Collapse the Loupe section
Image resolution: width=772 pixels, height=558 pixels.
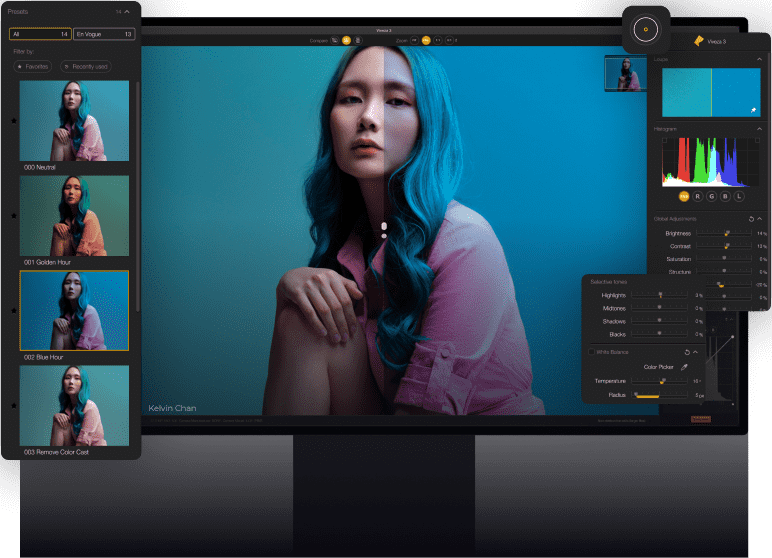coord(758,59)
